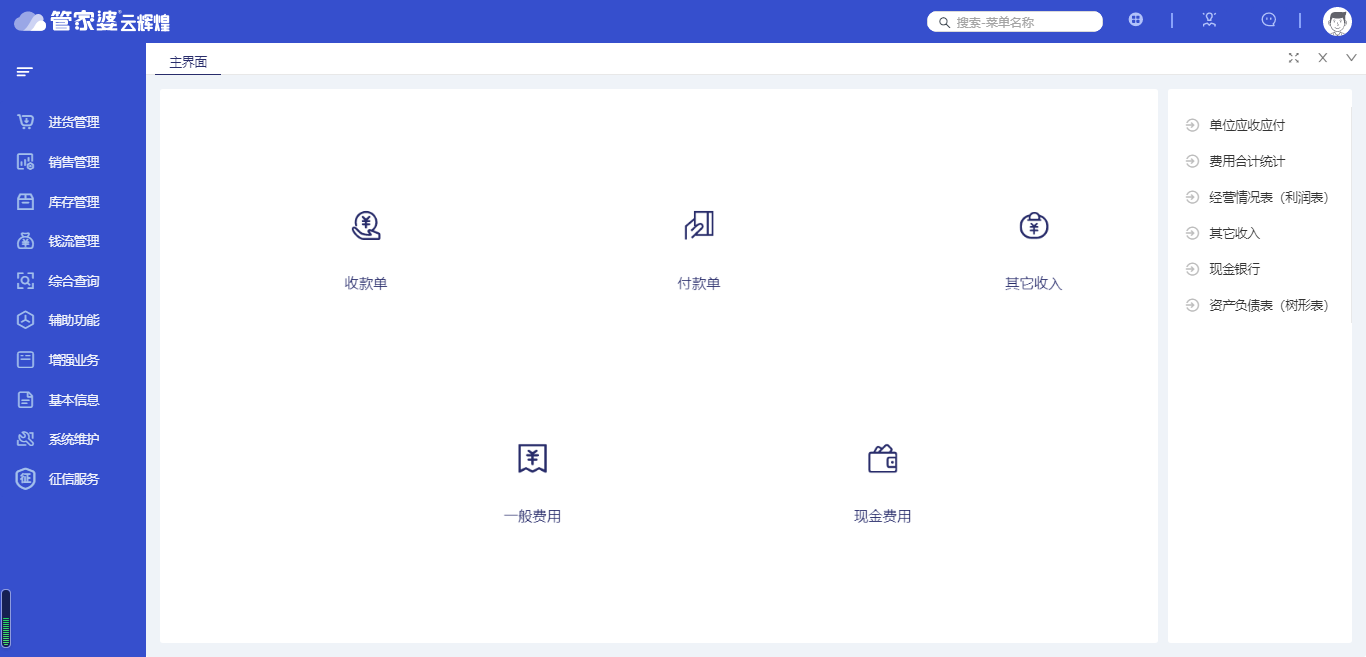Click the customer service person icon
1366x657 pixels.
1209,20
